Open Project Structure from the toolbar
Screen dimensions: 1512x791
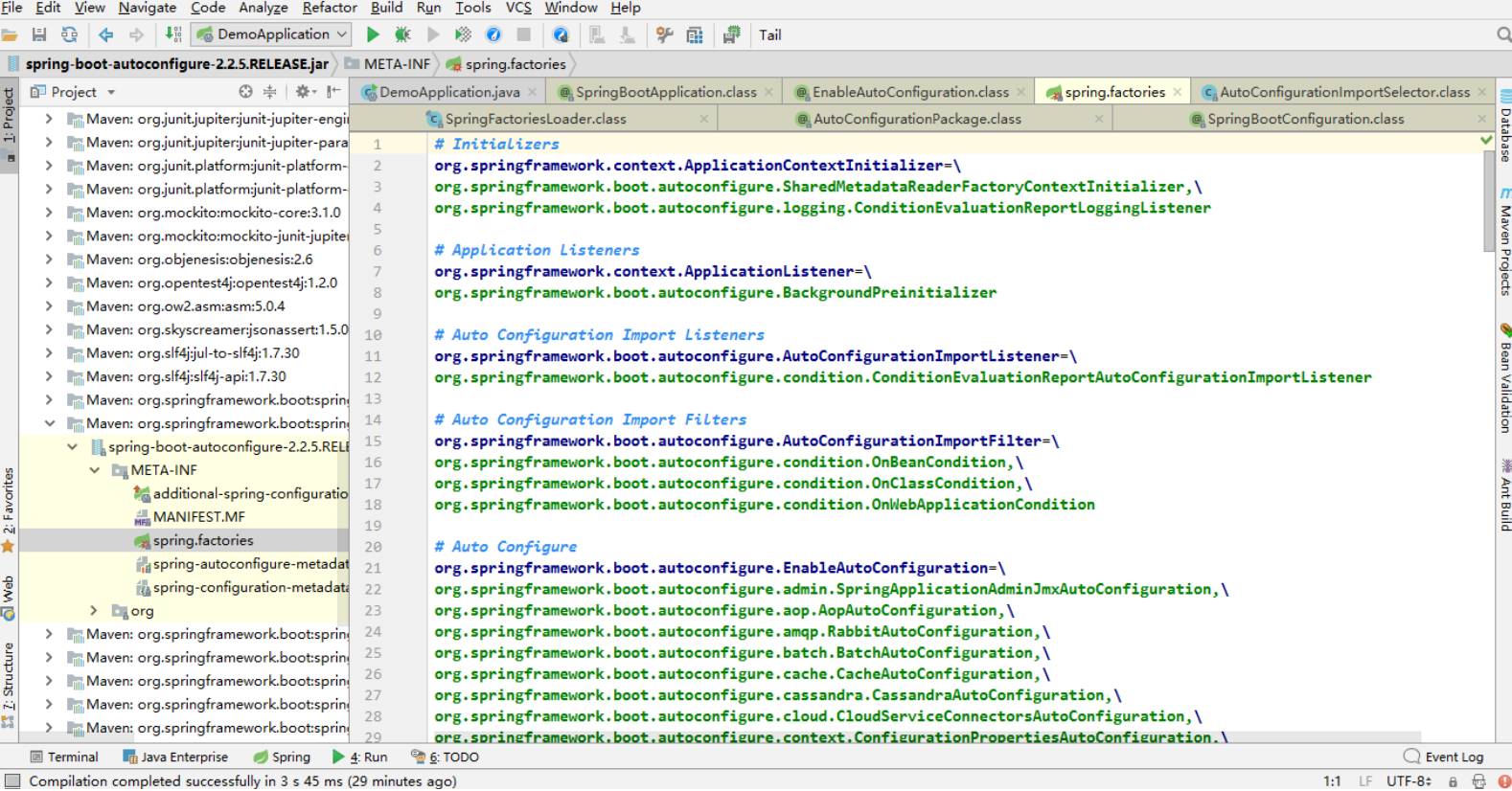coord(695,35)
